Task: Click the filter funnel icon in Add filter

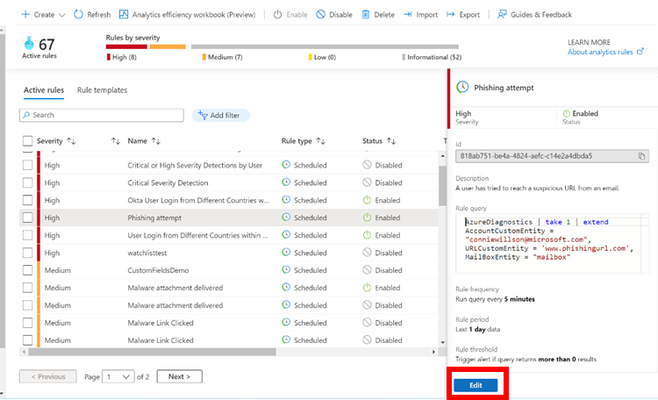Action: pyautogui.click(x=203, y=115)
